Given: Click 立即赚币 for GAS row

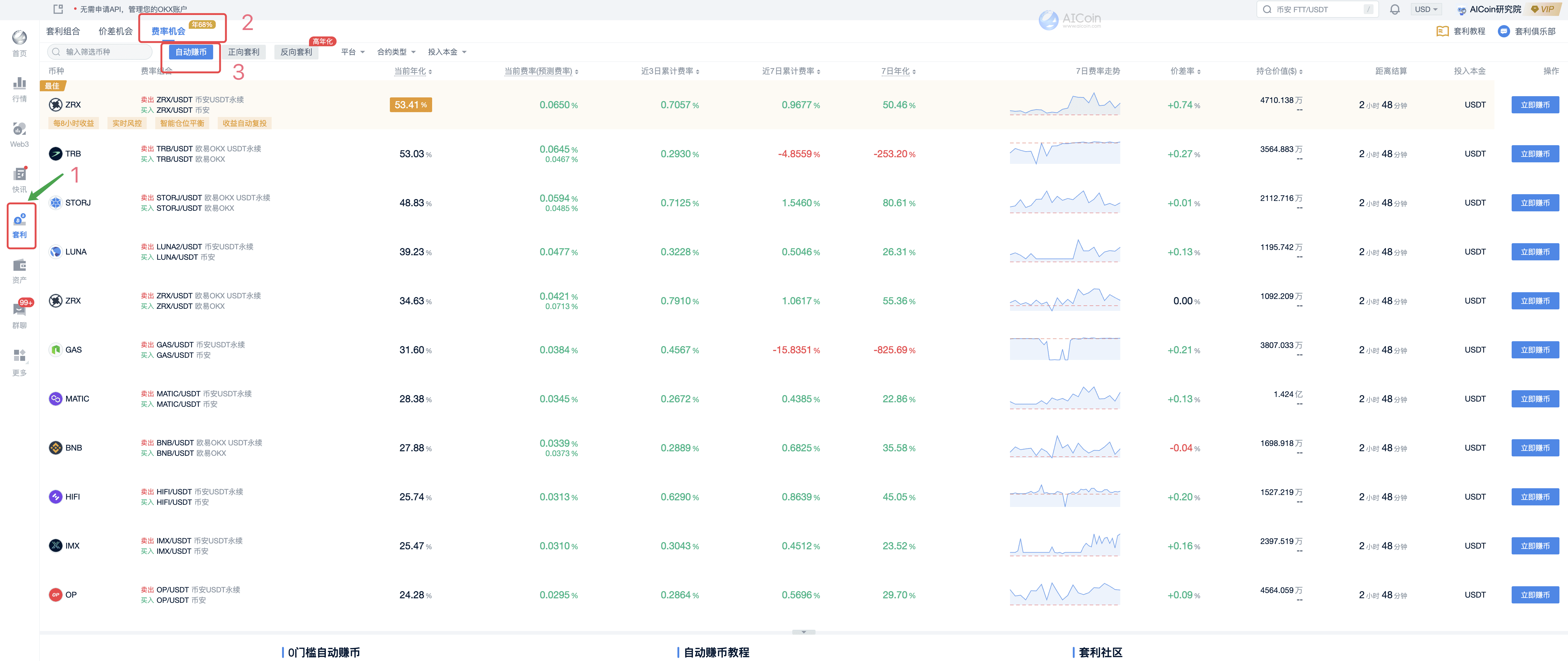Looking at the screenshot, I should tap(1535, 349).
